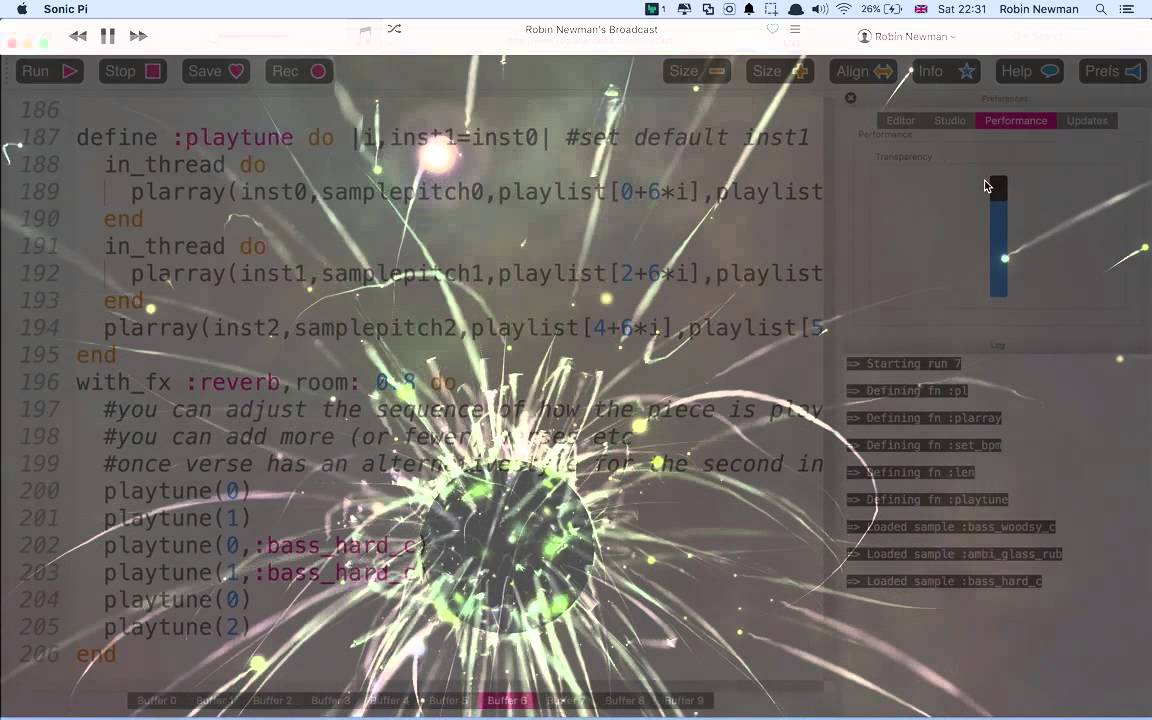Switch to the Editor preferences tab

(901, 120)
